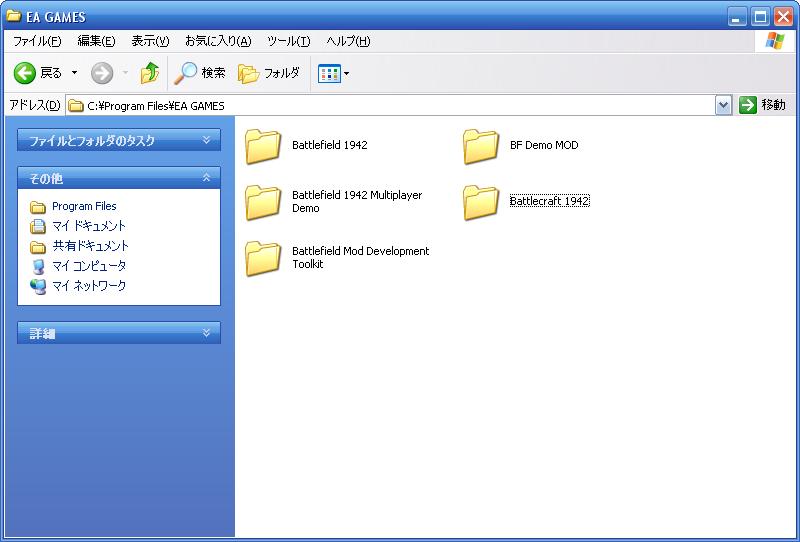Select the Battlefield Mod Development Toolkit folder icon
Screen dimensions: 800x542
coord(263,259)
